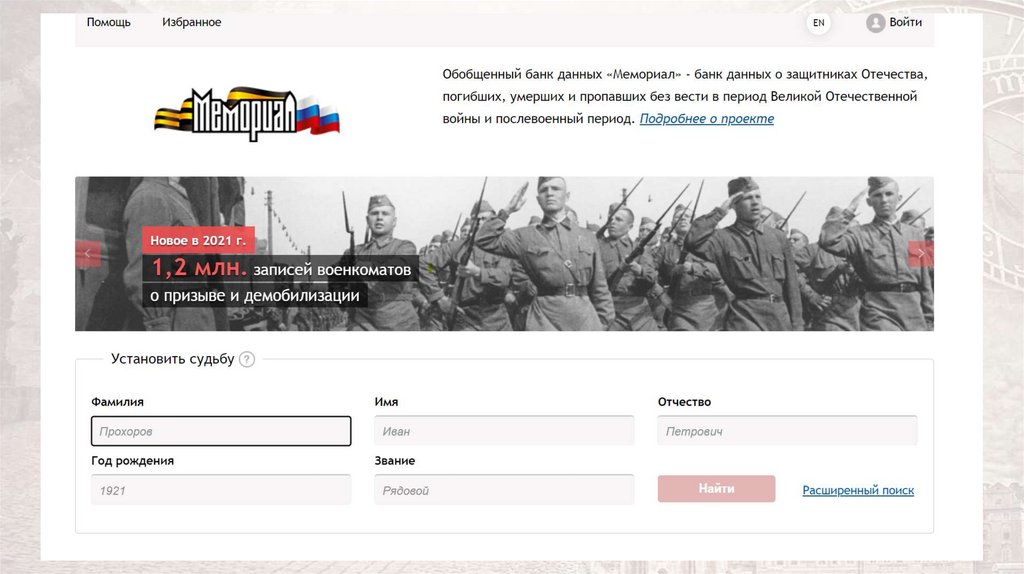Open the Избранное menu item
1024x574 pixels.
tap(191, 22)
